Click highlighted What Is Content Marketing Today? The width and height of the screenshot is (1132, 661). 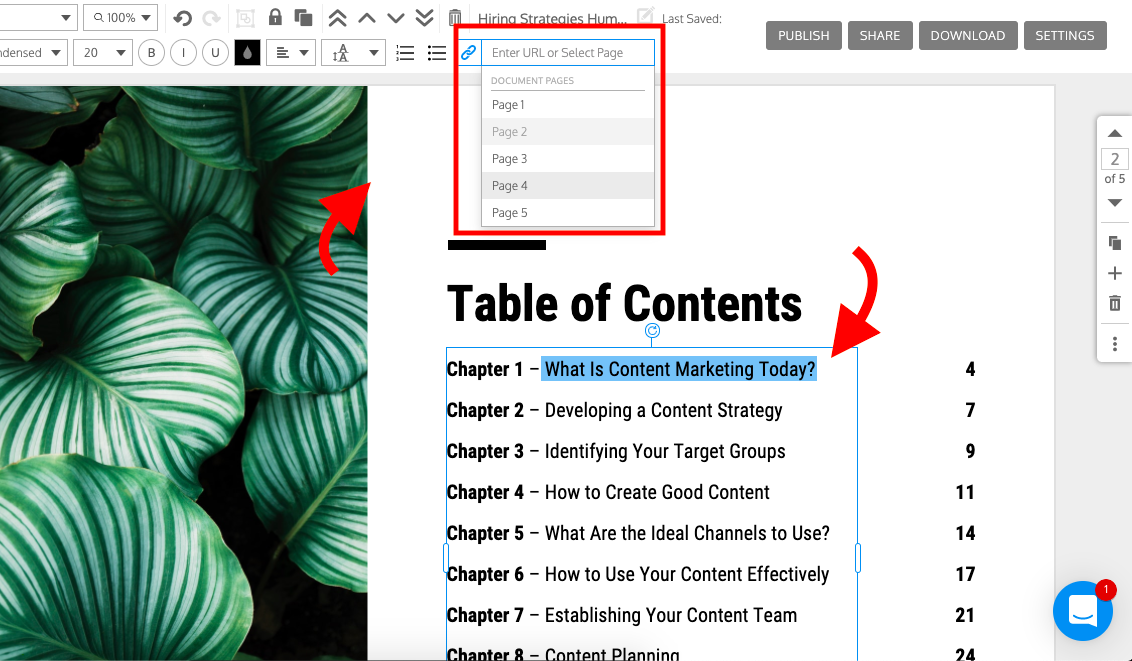coord(679,369)
